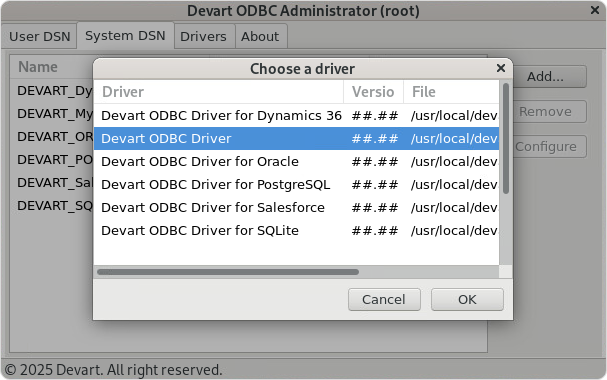Cancel the driver selection dialog
The image size is (607, 380).
point(384,299)
